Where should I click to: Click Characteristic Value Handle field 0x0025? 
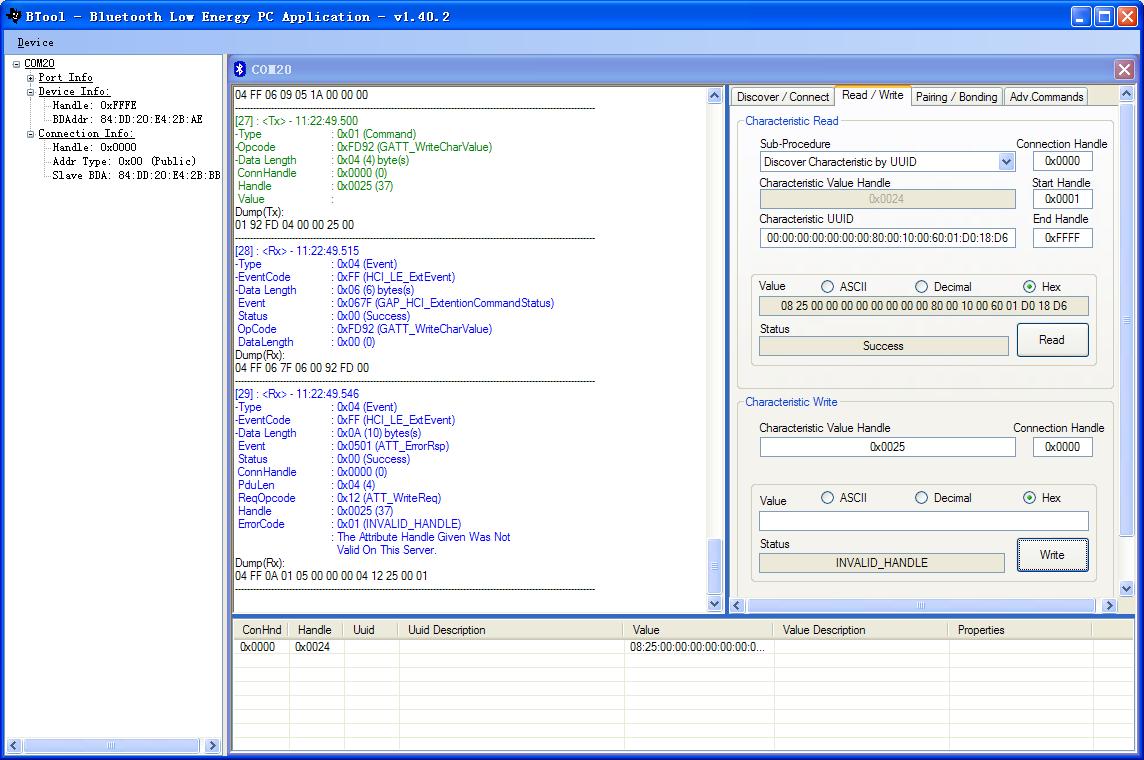pyautogui.click(x=887, y=447)
